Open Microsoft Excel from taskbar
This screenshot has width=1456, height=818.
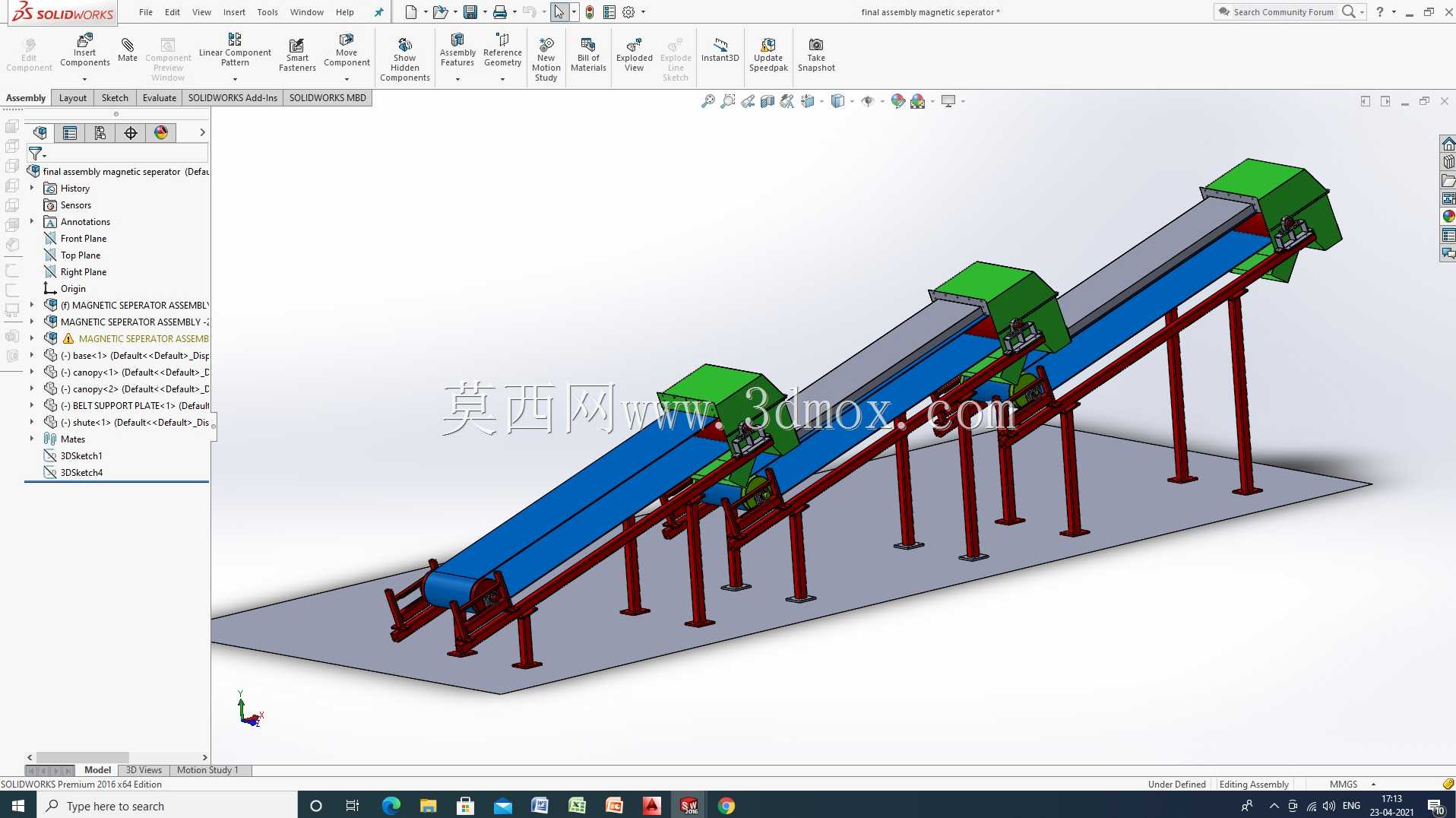577,806
